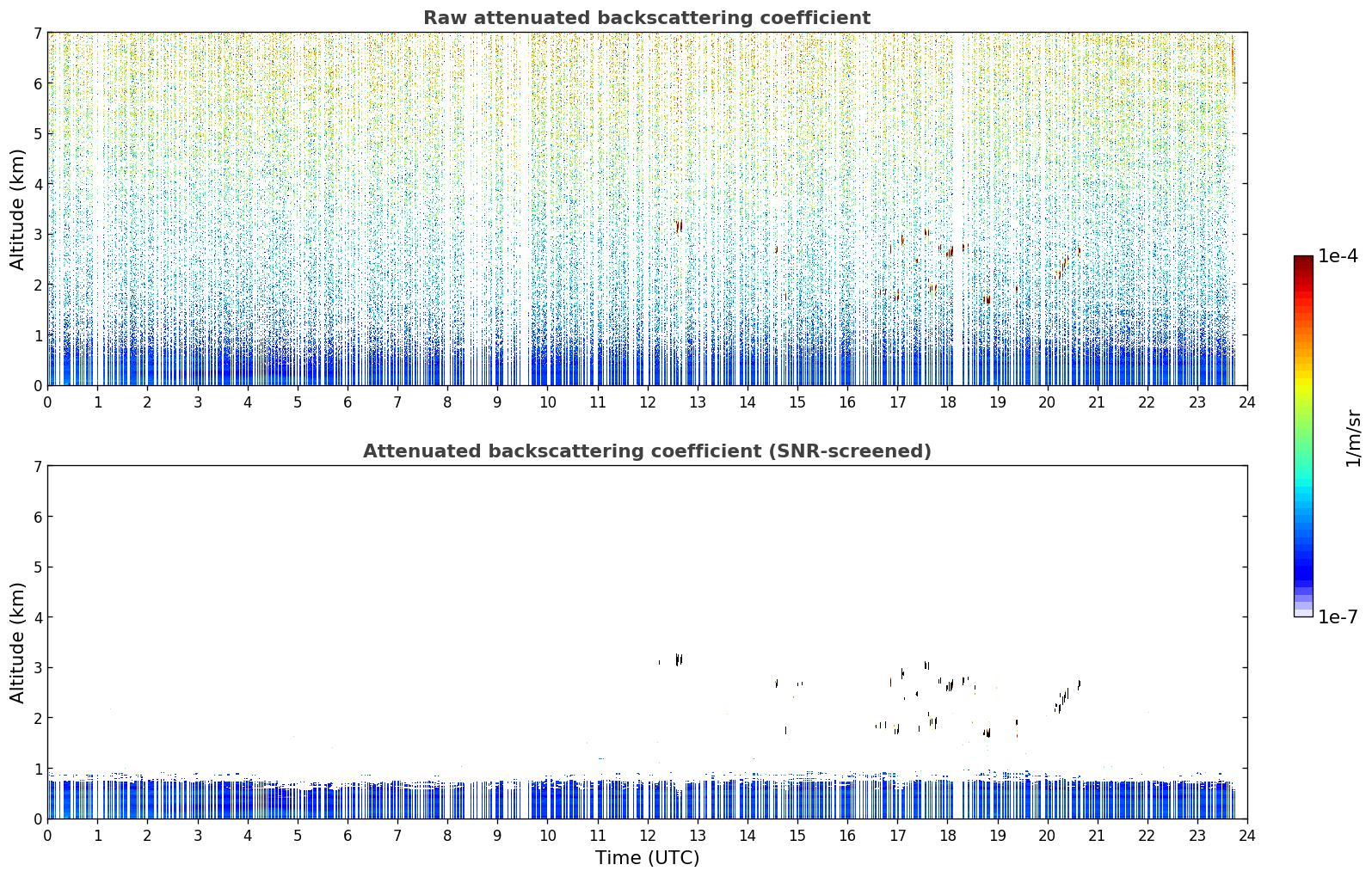Screen dimensions: 1372x877
Task: Click the 1e-4 label on the colorbar
Action: pyautogui.click(x=1338, y=256)
